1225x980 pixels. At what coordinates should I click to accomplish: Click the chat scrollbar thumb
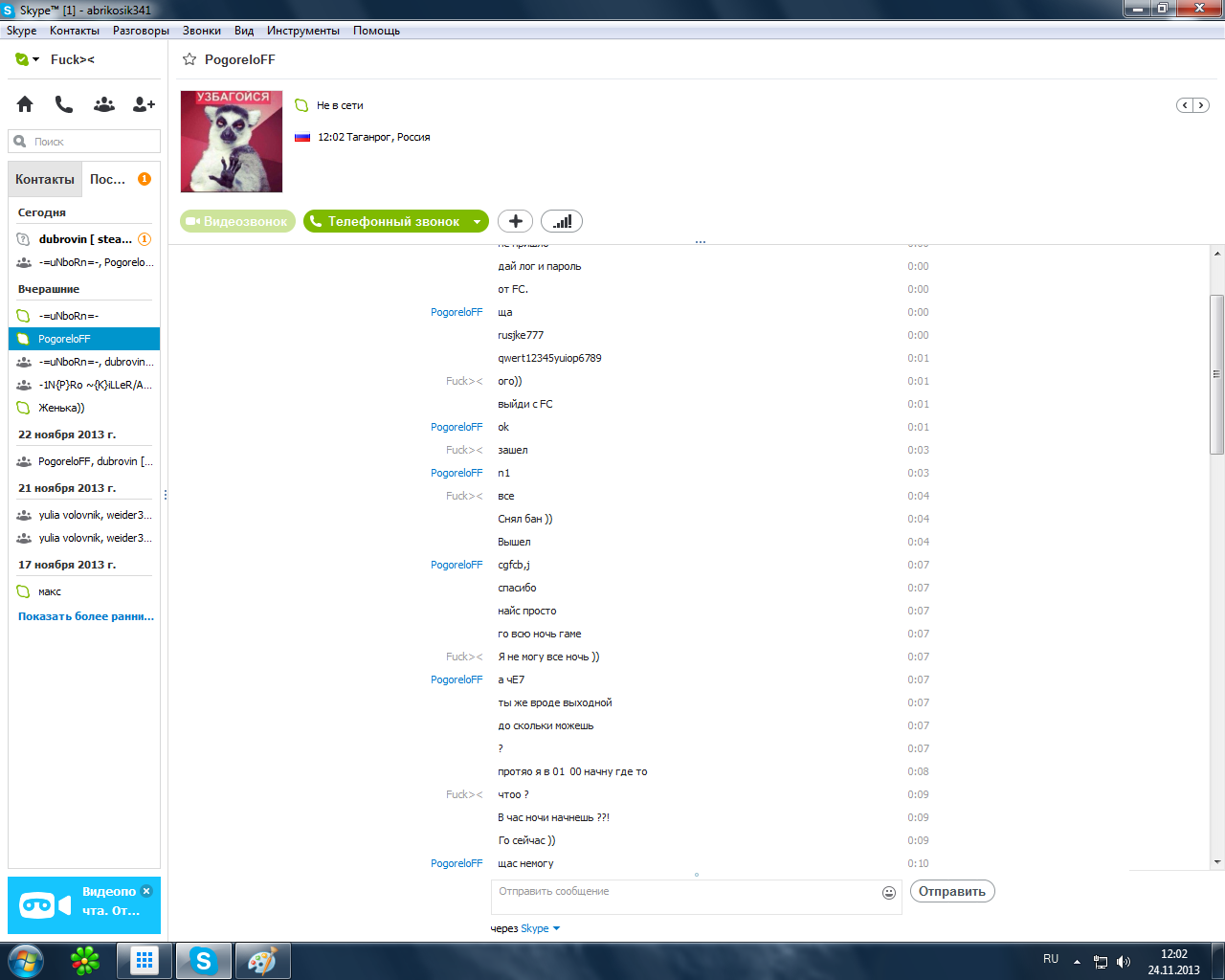pos(1217,373)
